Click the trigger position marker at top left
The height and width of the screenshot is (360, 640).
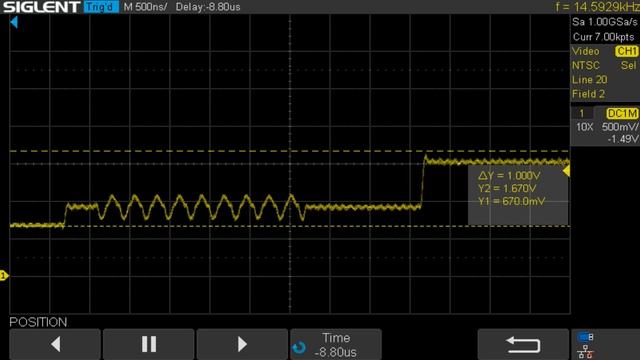tap(14, 22)
